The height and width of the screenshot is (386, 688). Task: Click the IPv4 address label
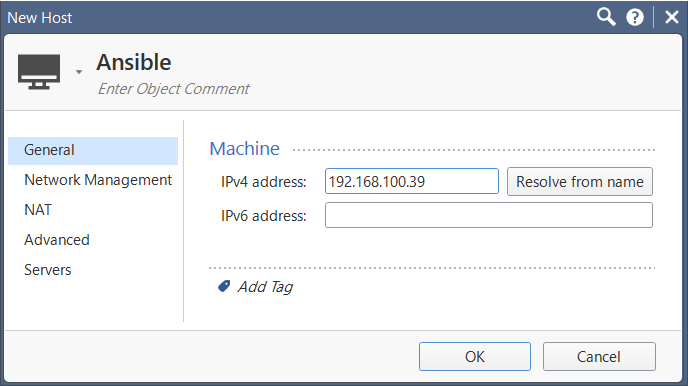pos(264,182)
